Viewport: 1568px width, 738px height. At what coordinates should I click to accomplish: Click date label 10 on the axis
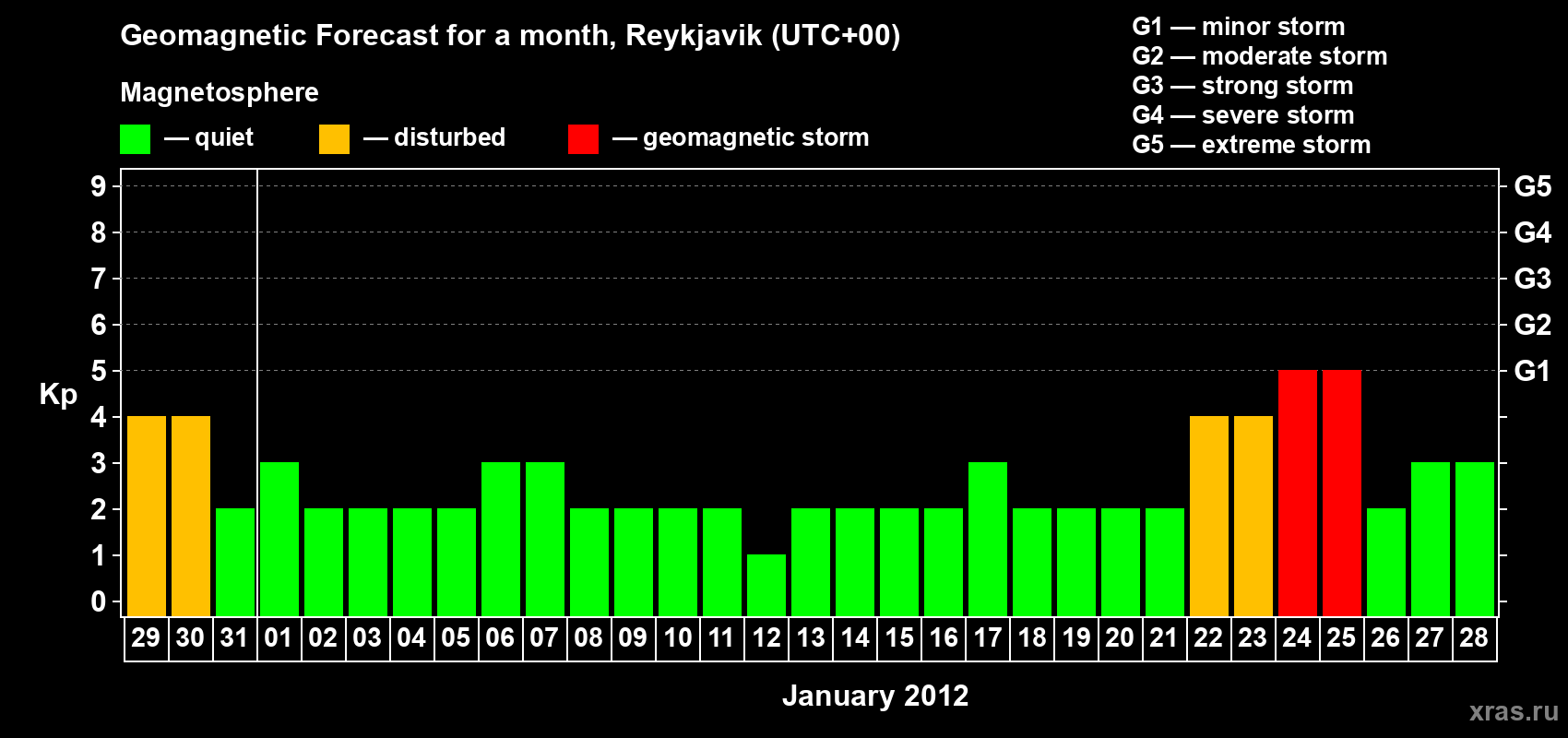point(678,637)
